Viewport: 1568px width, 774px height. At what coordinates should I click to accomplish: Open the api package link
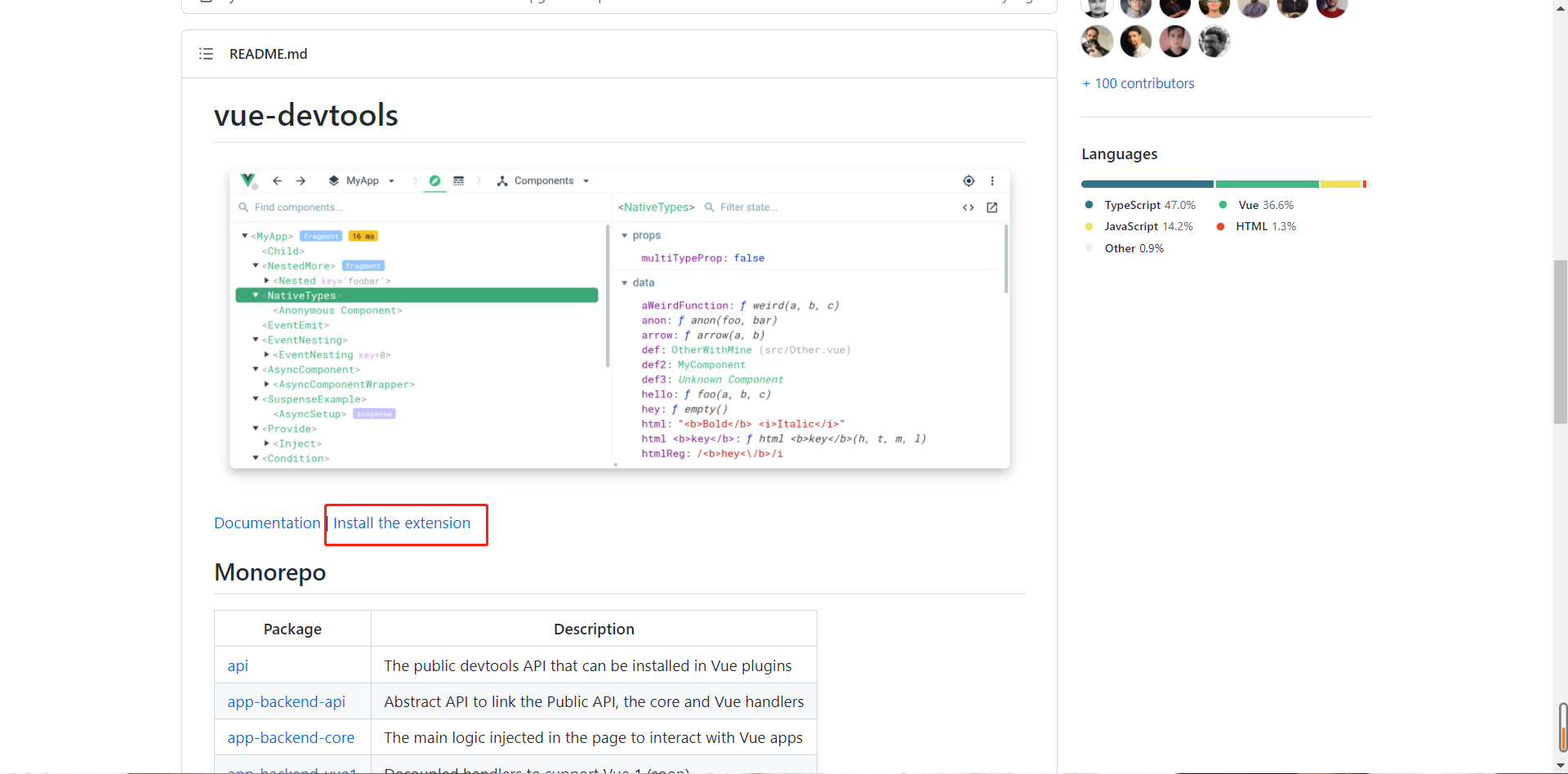[238, 665]
